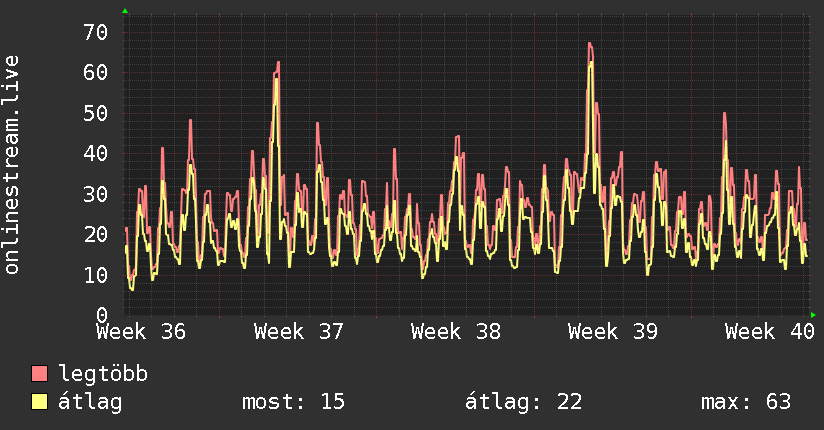Click the Week 36 x-axis label
The image size is (824, 430).
pos(141,332)
